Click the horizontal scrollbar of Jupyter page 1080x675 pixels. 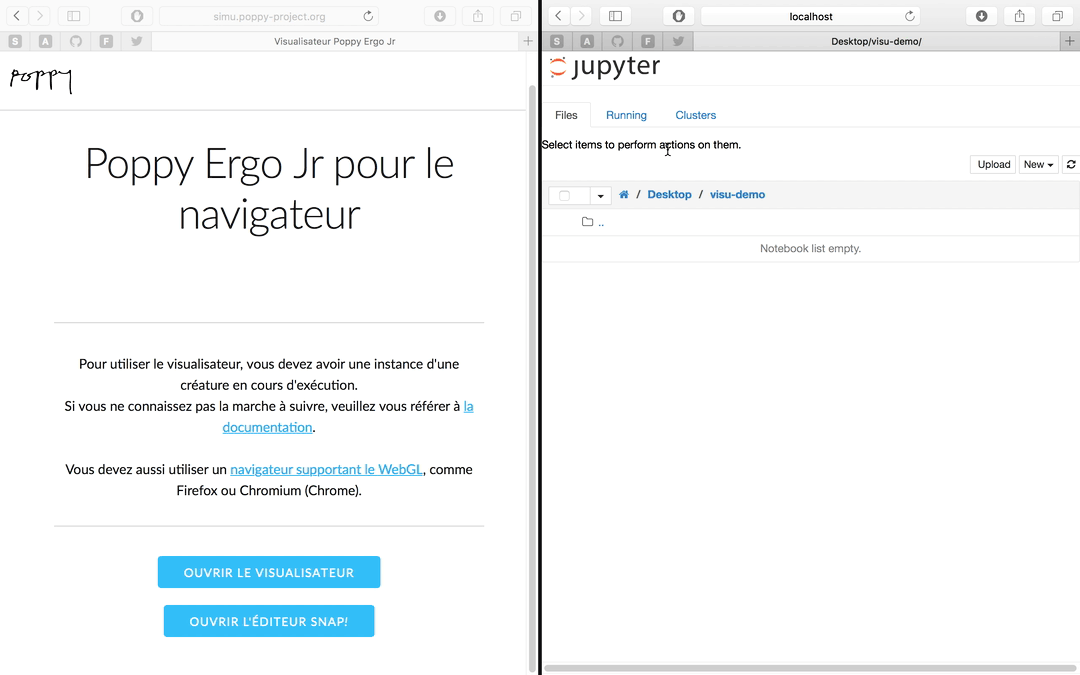pos(812,668)
